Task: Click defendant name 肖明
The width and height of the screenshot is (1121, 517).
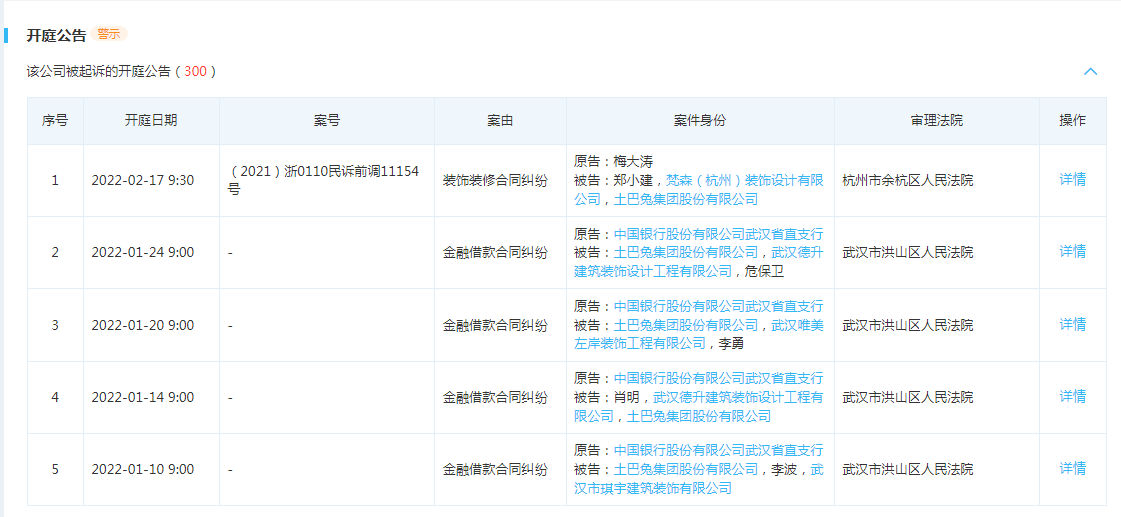Action: pyautogui.click(x=627, y=398)
